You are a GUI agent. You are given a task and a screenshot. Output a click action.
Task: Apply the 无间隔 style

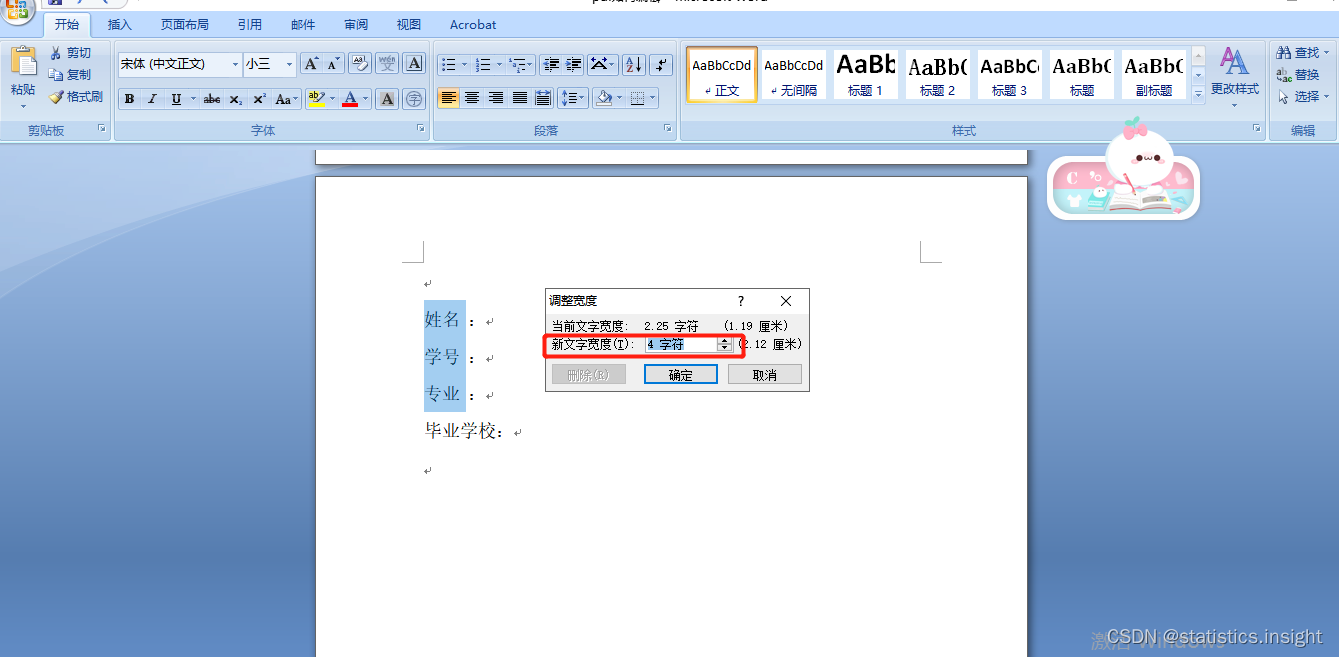794,74
